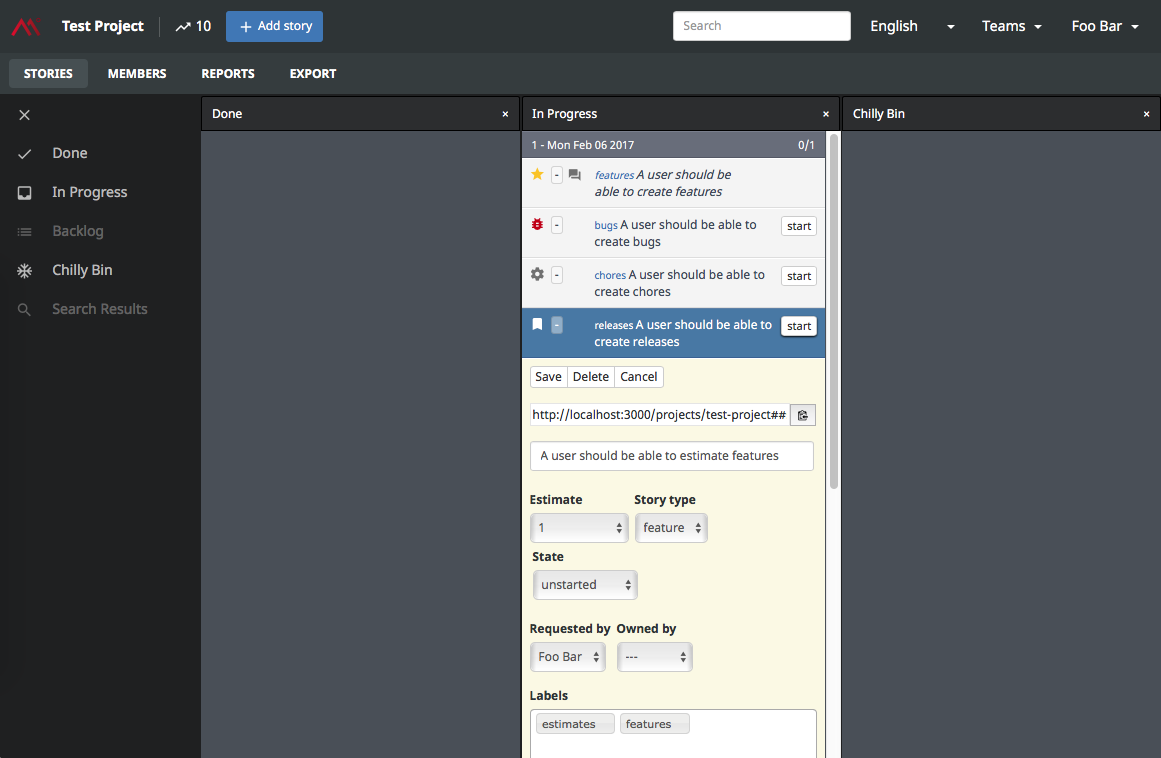Select the Done checkmark icon in the sidebar
This screenshot has width=1161, height=758.
25,153
